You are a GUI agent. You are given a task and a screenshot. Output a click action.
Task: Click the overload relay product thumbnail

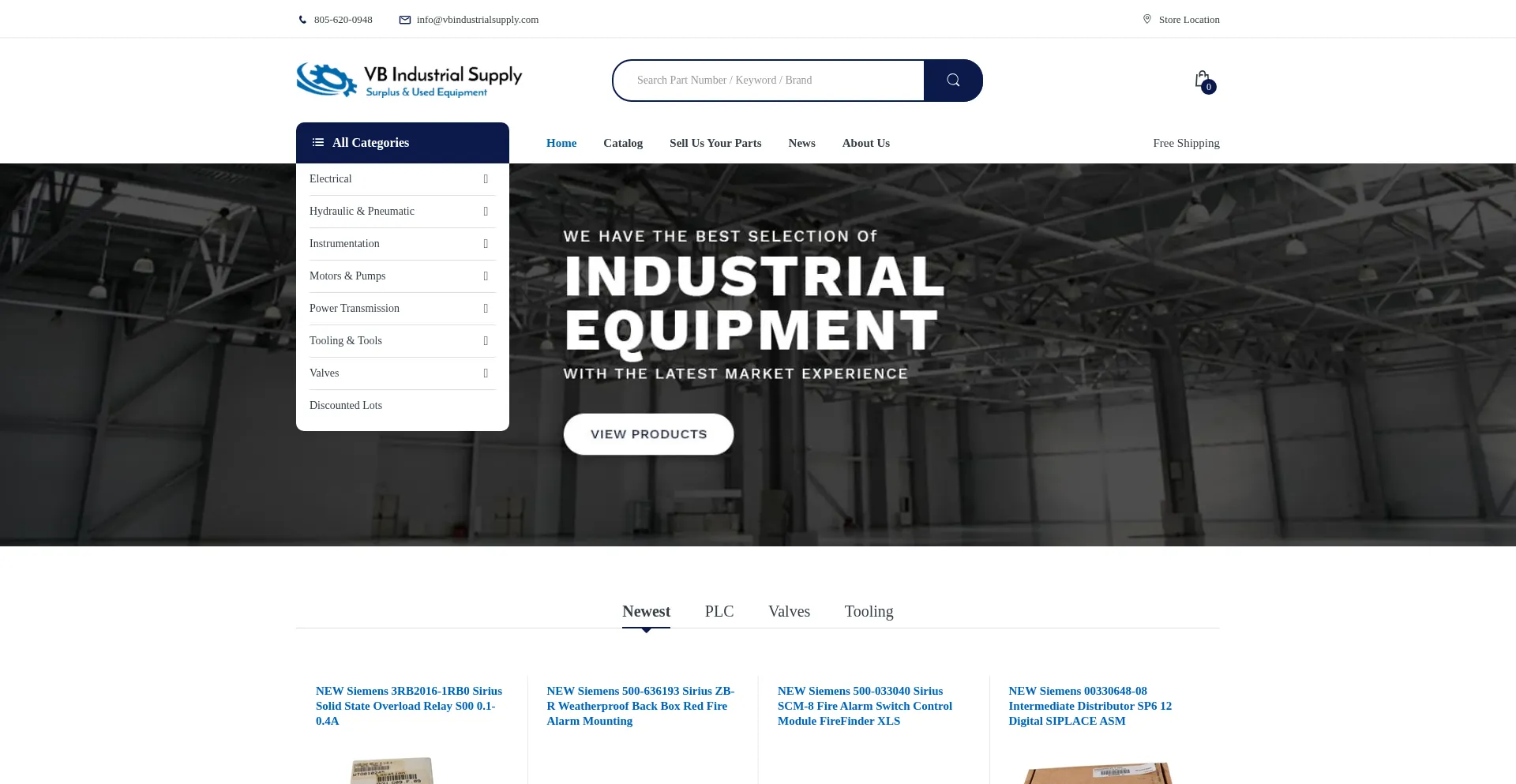coord(392,771)
